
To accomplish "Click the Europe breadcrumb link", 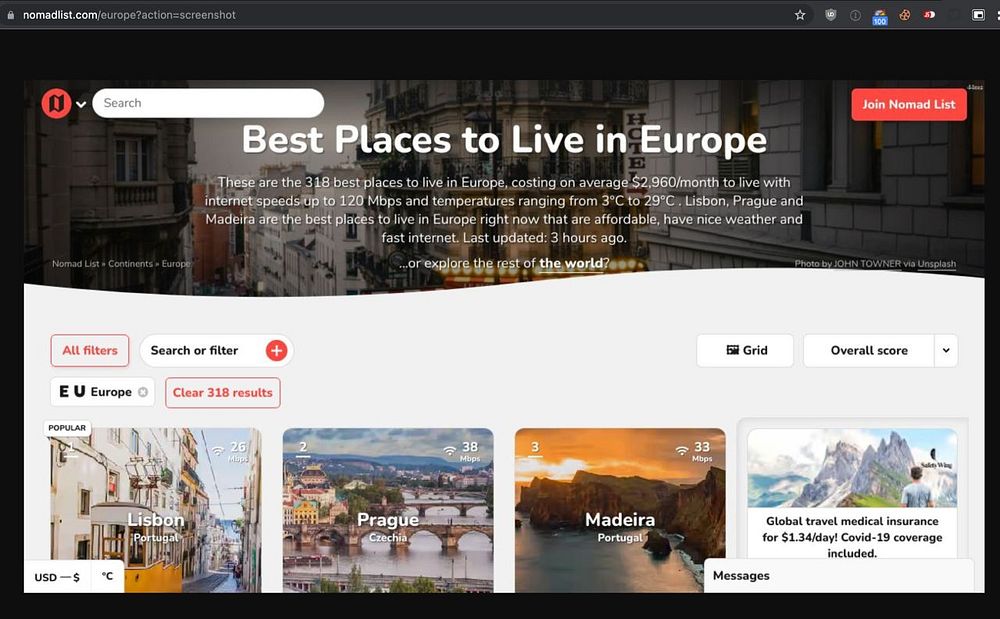I will [175, 264].
